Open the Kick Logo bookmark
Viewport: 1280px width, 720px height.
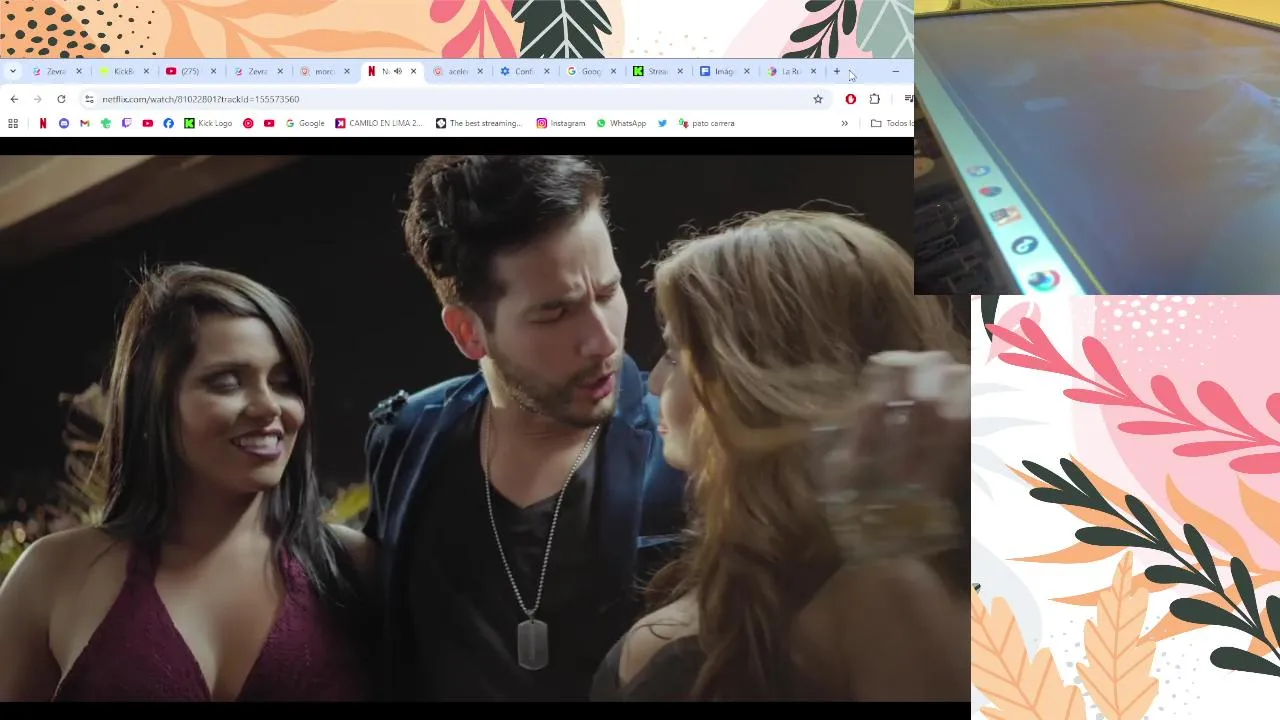(208, 123)
